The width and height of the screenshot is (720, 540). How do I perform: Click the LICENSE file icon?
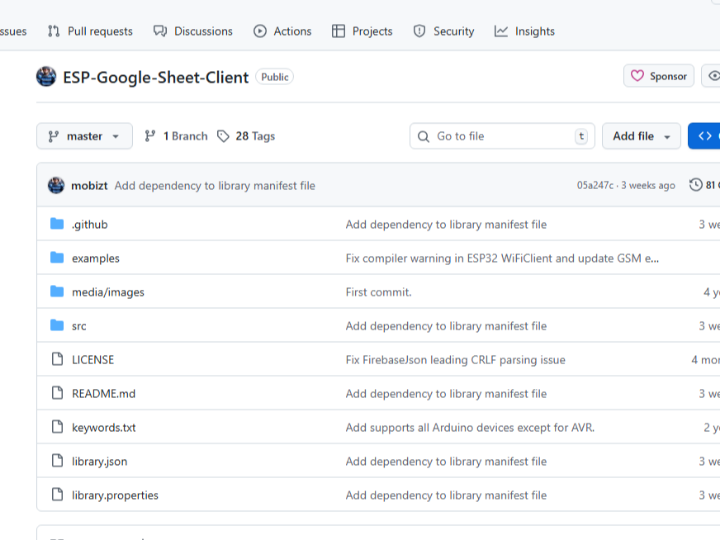tap(57, 360)
